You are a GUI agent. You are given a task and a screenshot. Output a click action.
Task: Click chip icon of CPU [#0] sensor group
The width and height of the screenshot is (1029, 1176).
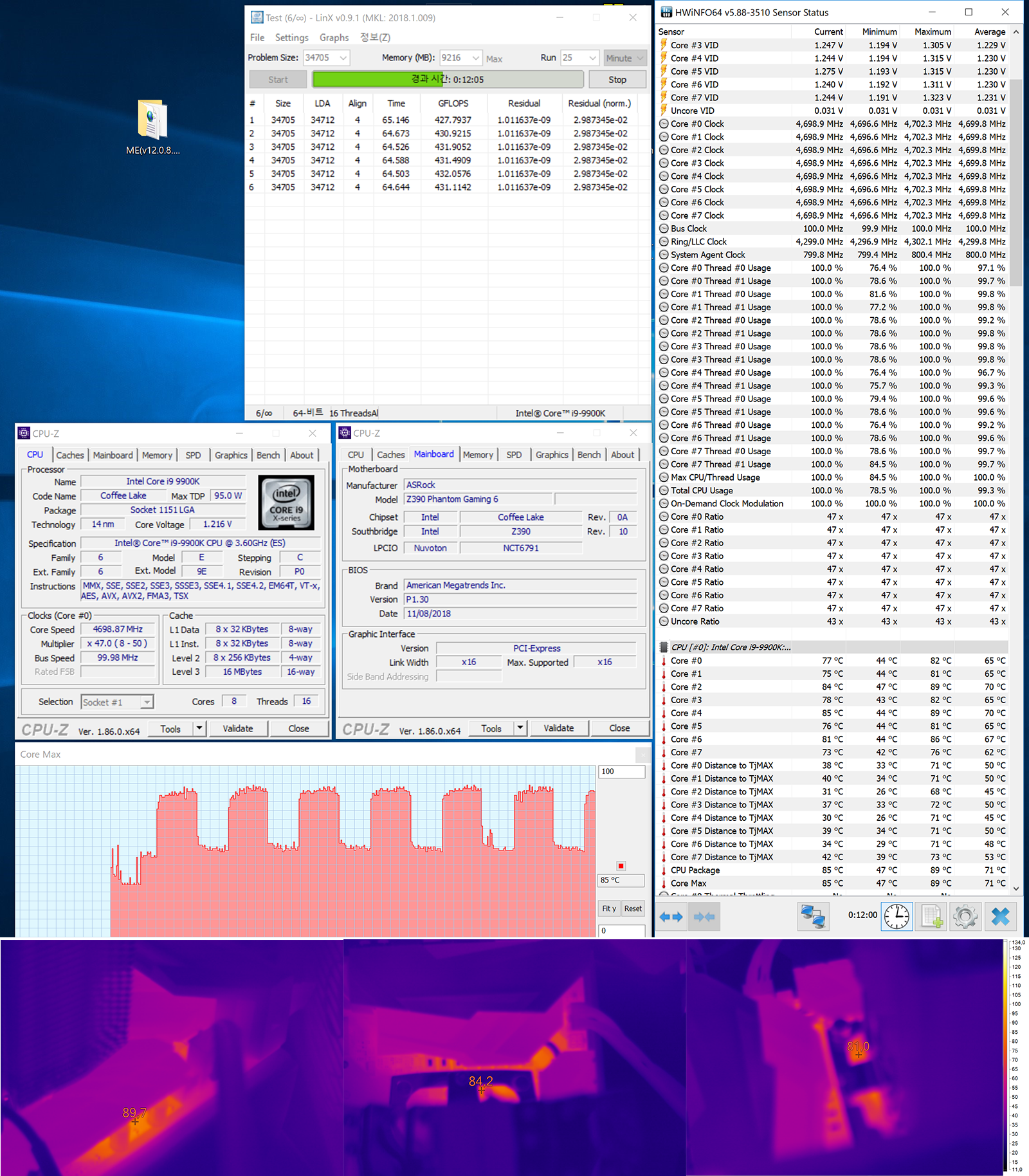tap(664, 647)
